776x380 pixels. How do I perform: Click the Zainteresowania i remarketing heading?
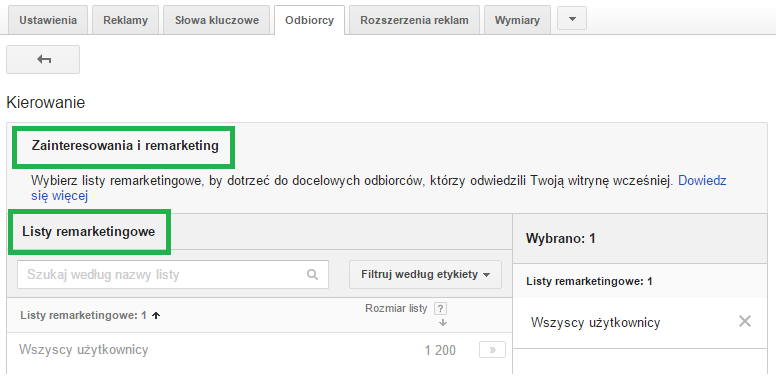125,146
